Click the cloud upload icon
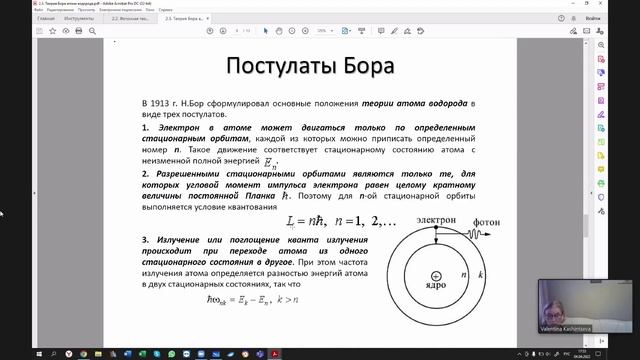This screenshot has height=360, width=640. (x=66, y=31)
